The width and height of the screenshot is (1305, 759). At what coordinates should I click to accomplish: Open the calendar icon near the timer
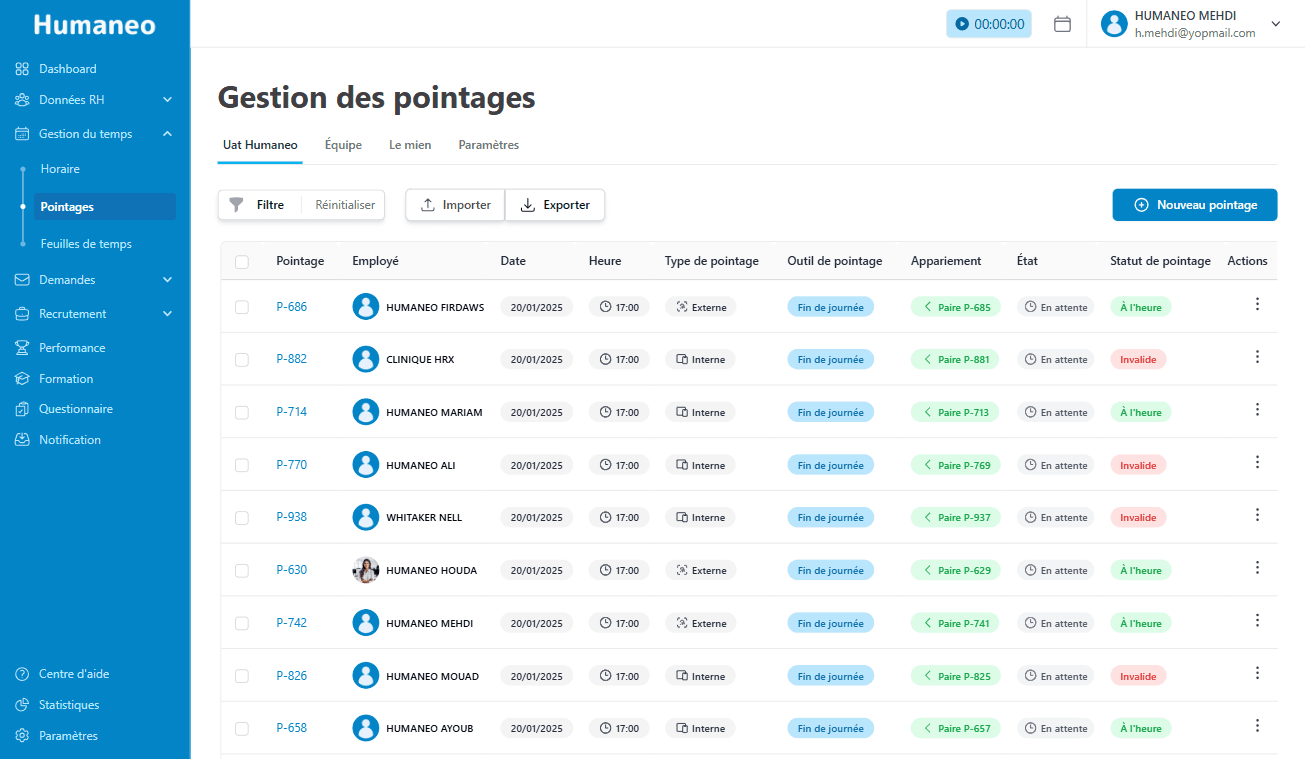point(1062,22)
